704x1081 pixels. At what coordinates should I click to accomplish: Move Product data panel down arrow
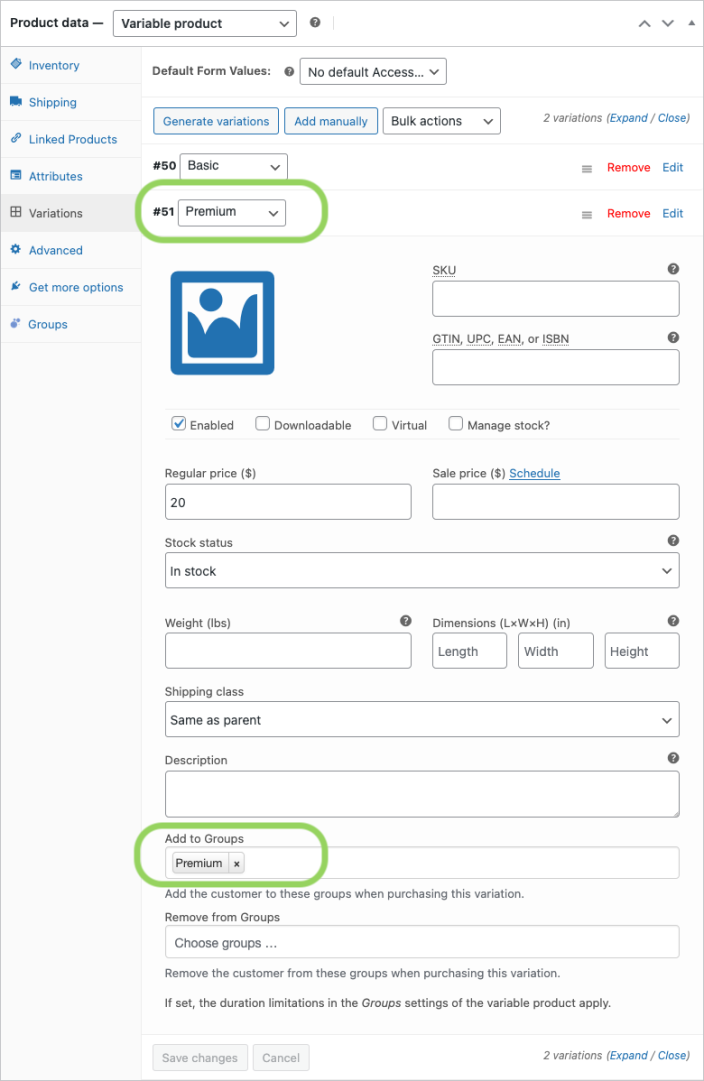[x=668, y=23]
